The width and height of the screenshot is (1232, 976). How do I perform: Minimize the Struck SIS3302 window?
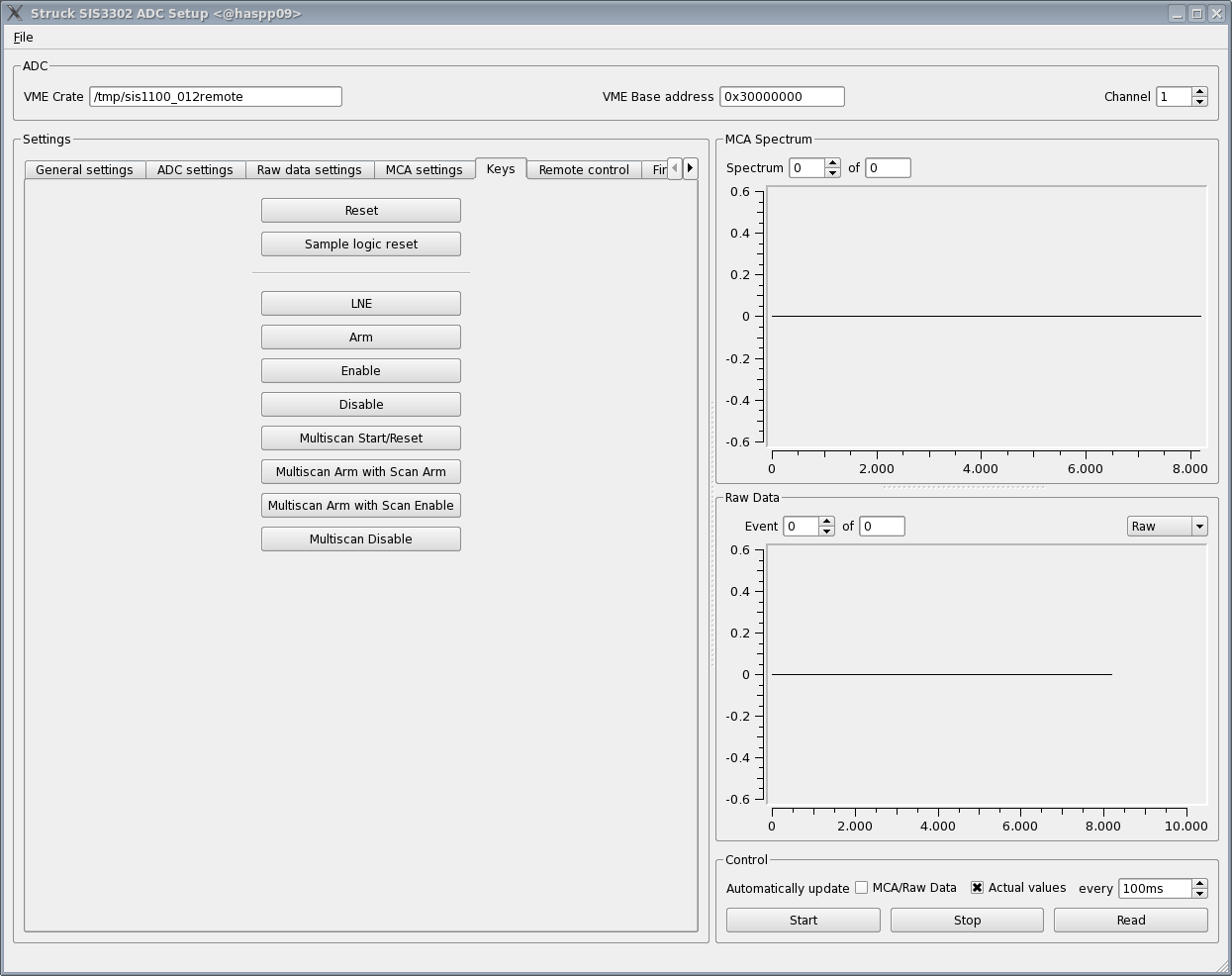click(x=1177, y=13)
